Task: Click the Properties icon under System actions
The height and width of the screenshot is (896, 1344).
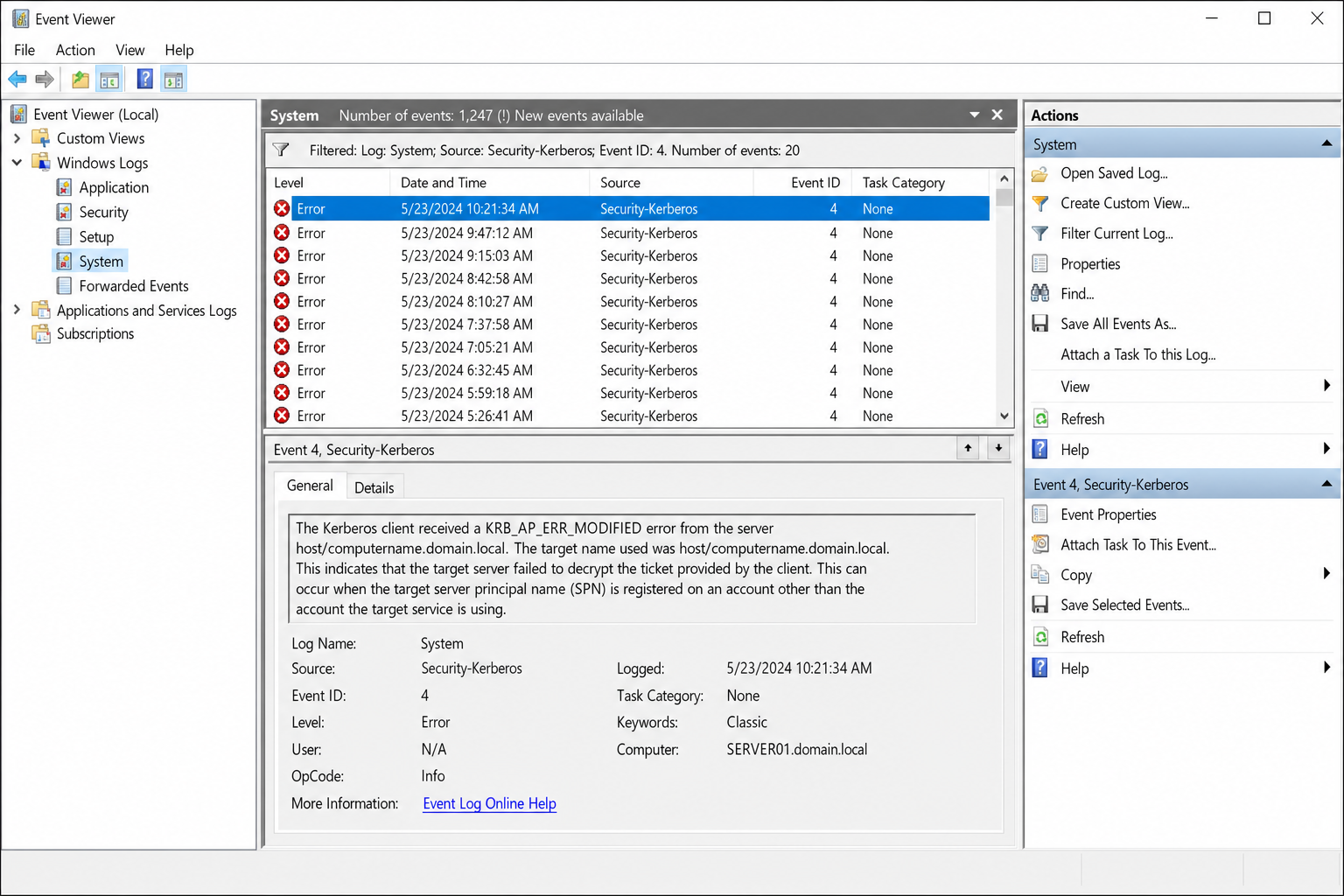Action: [x=1040, y=263]
